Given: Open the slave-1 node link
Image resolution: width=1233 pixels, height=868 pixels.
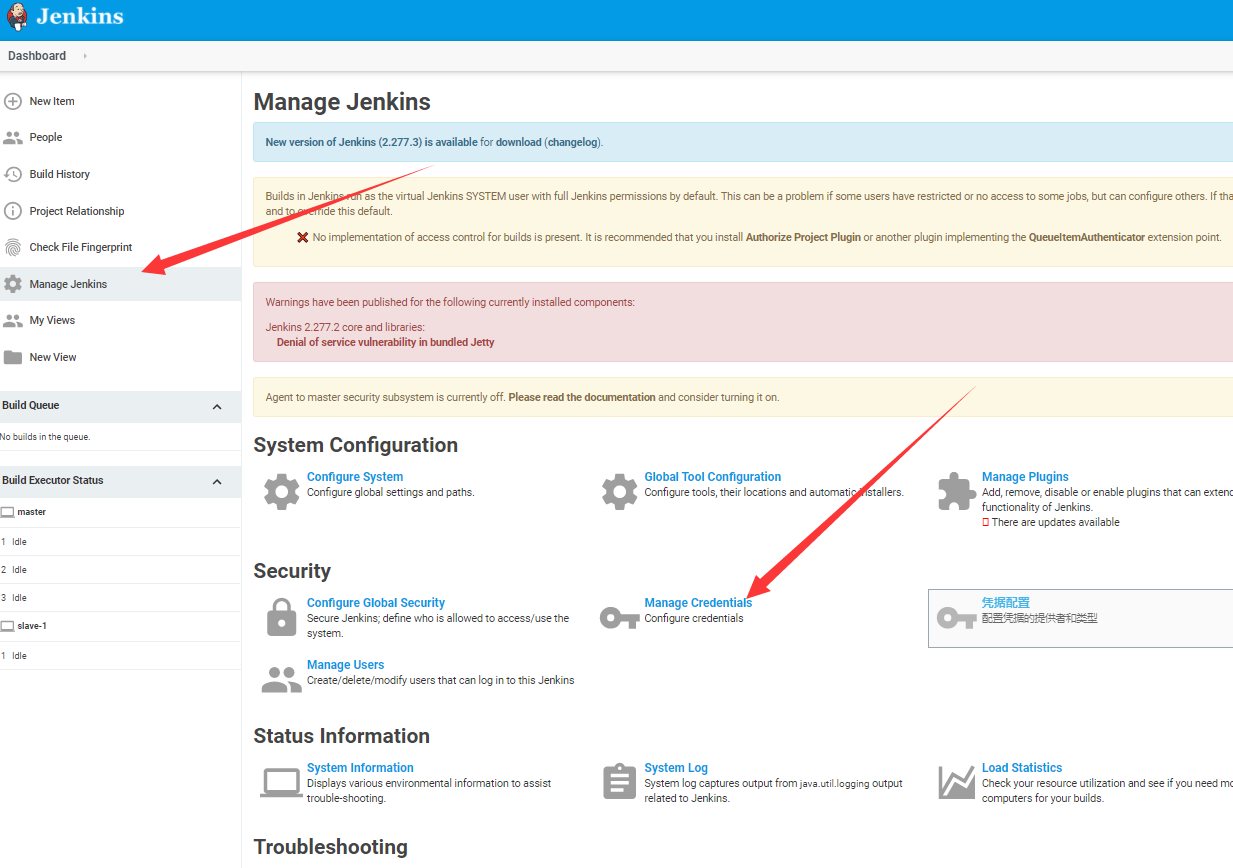Looking at the screenshot, I should coord(33,626).
